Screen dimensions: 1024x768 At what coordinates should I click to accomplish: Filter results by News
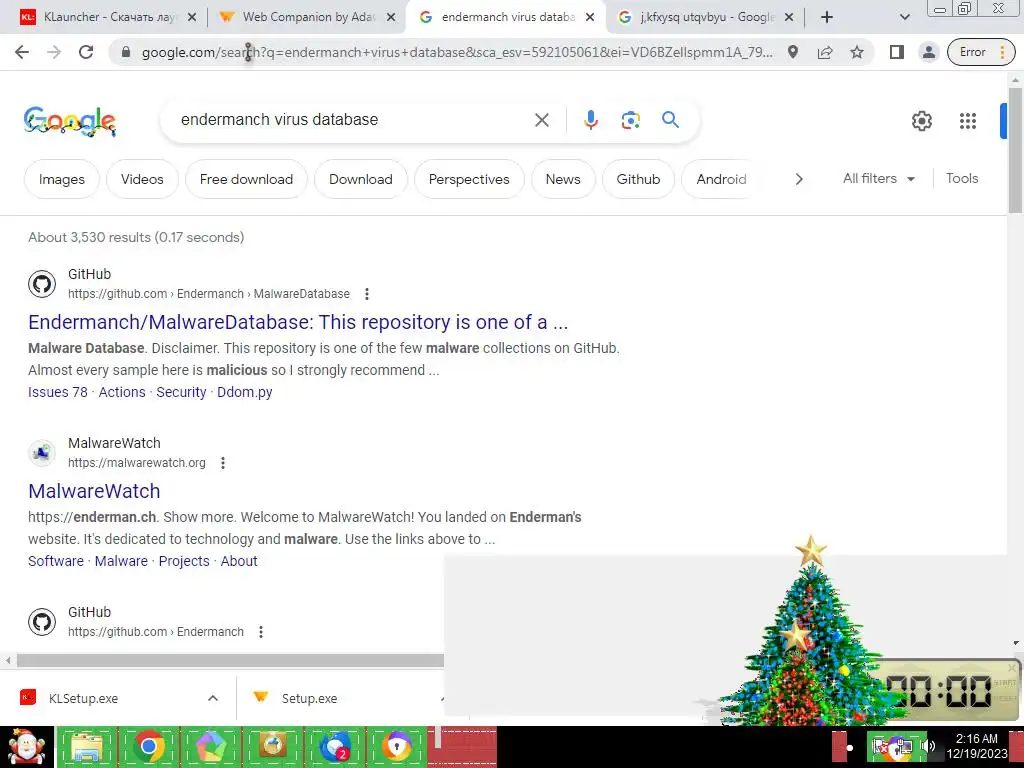click(x=563, y=179)
